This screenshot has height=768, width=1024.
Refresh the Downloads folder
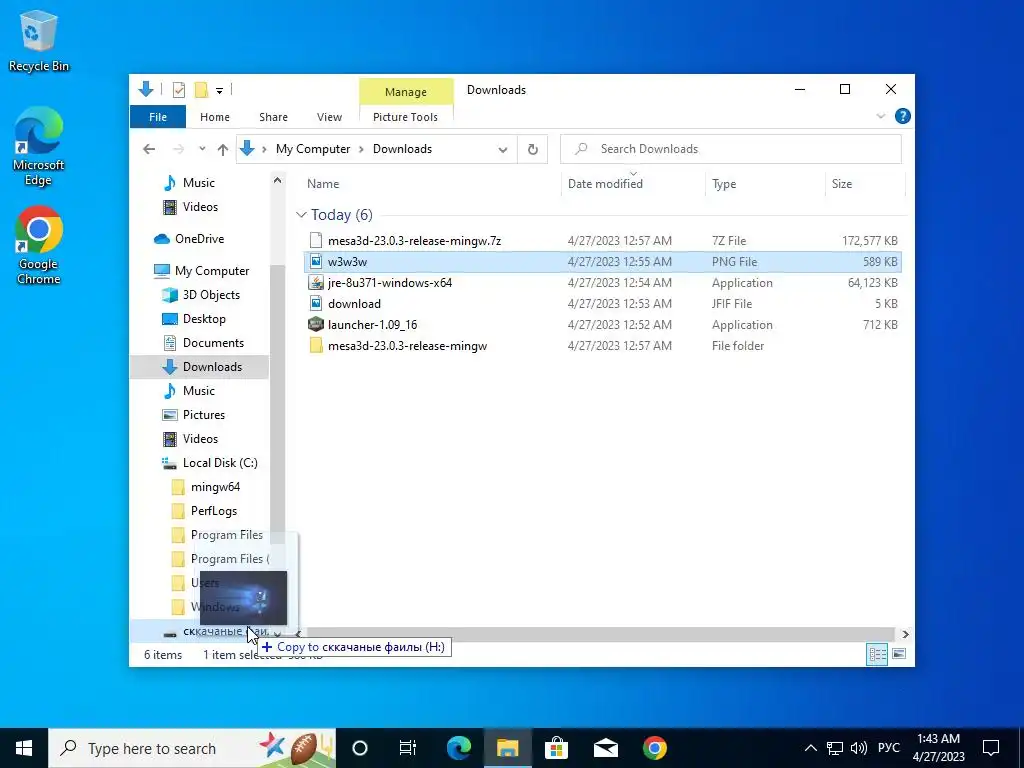(x=533, y=150)
